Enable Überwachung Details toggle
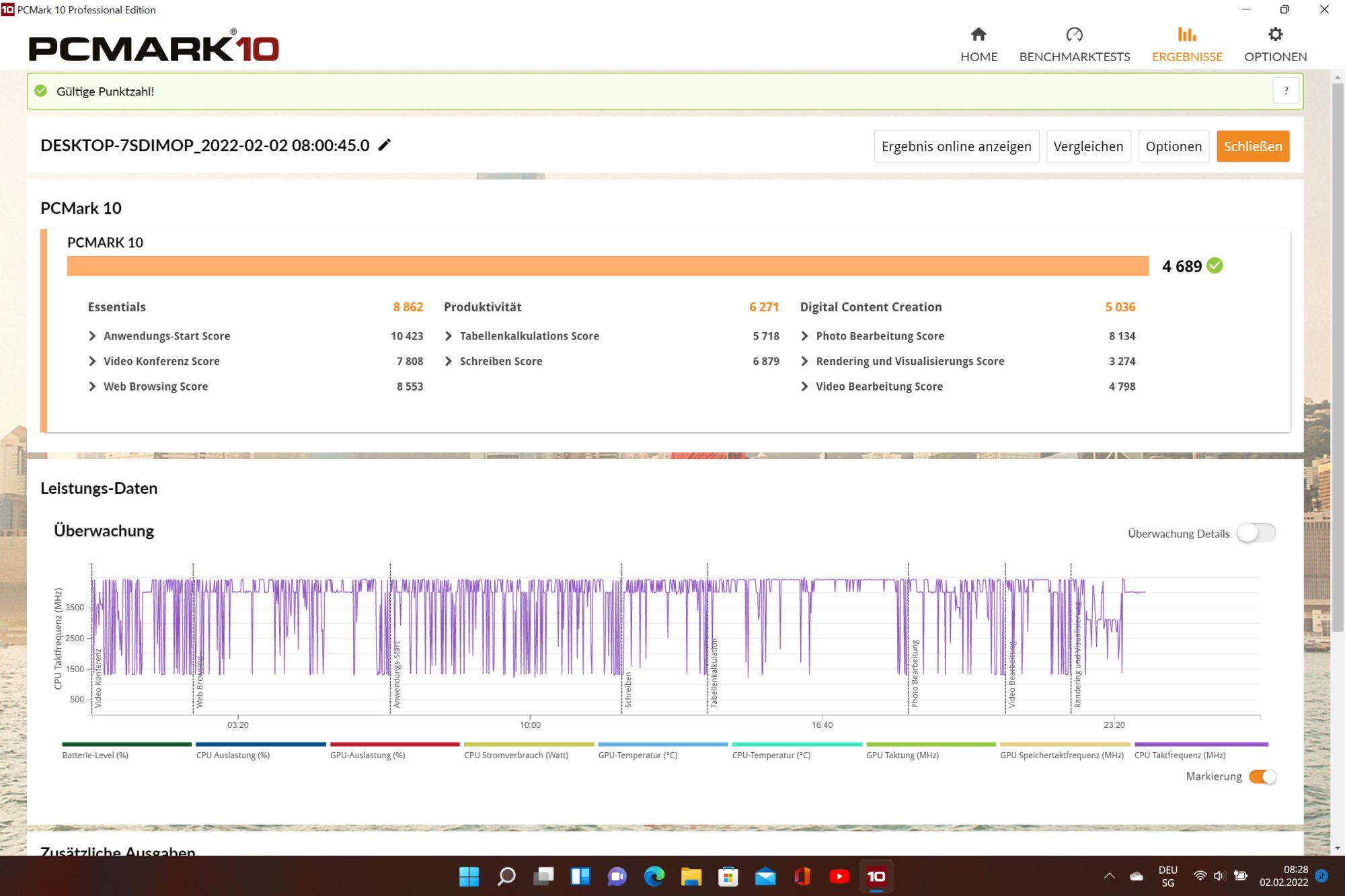Viewport: 1345px width, 896px height. tap(1256, 533)
